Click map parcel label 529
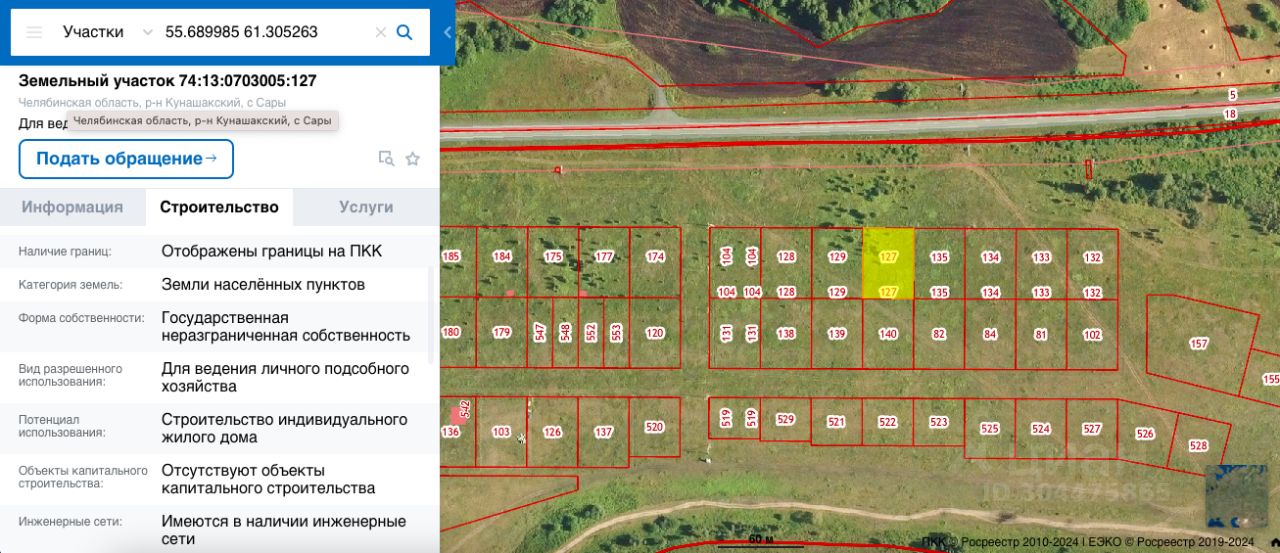Viewport: 1280px width, 553px height. pos(786,420)
